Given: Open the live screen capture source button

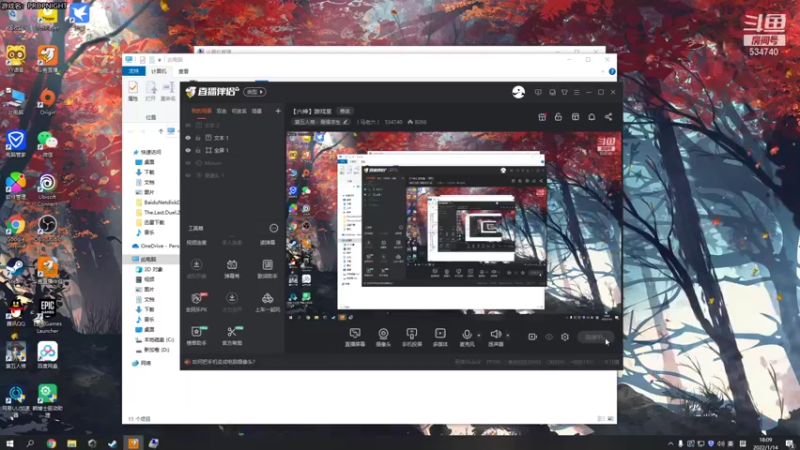Looking at the screenshot, I should (x=355, y=337).
